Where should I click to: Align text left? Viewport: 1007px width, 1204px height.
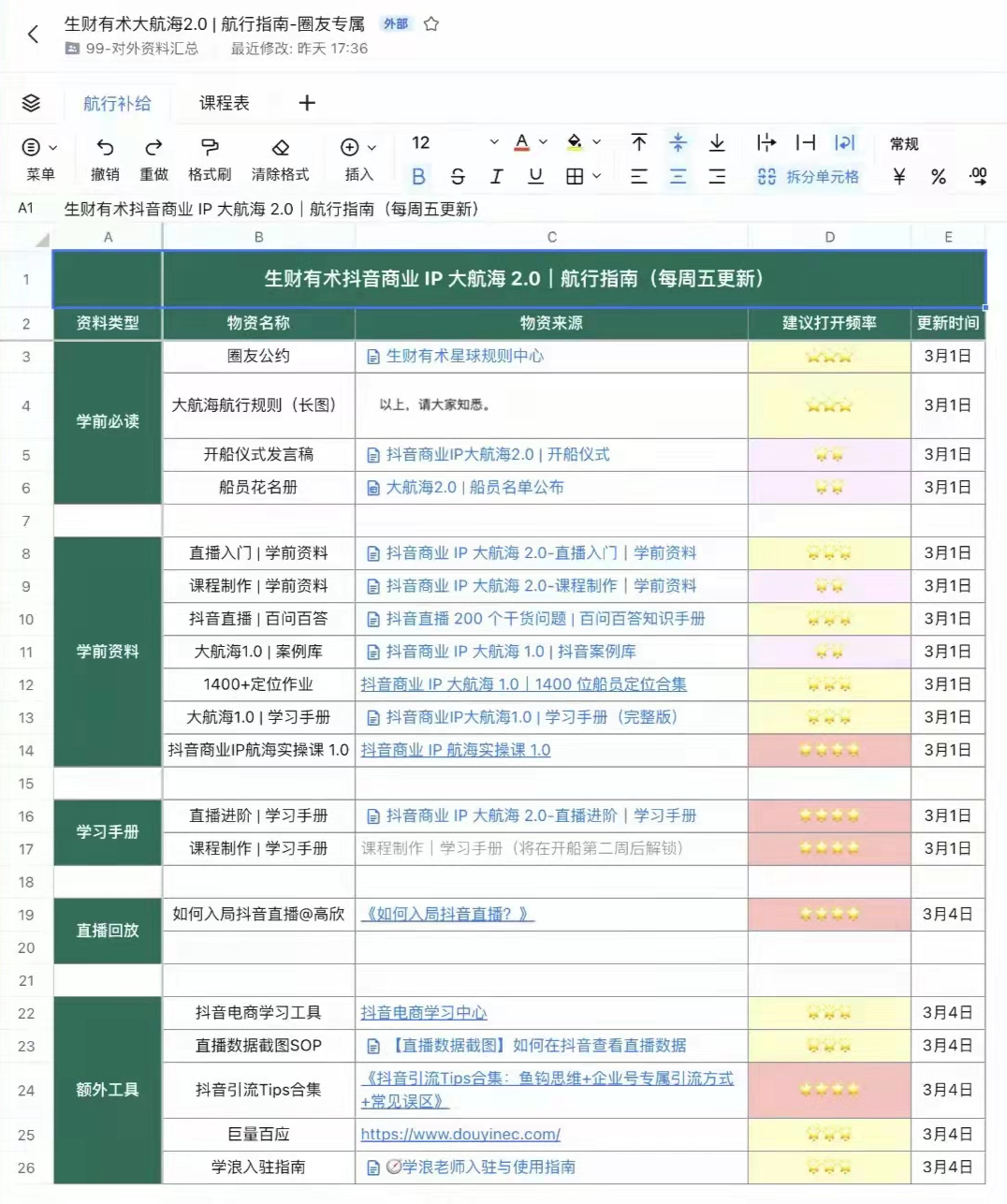click(639, 176)
